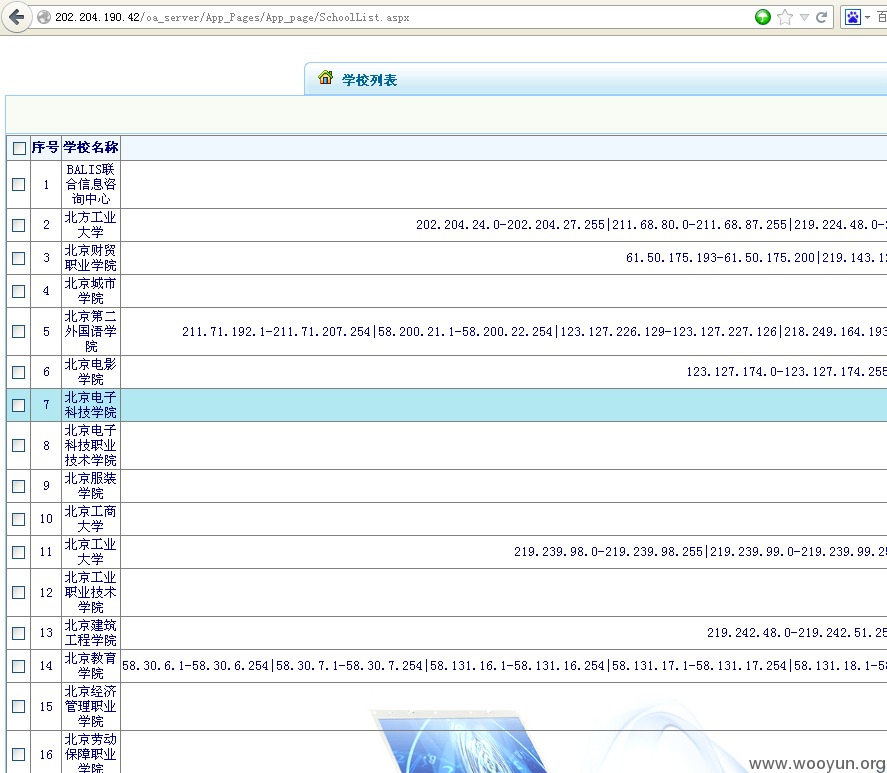Click the browser back arrow button
The image size is (887, 773).
tap(16, 17)
